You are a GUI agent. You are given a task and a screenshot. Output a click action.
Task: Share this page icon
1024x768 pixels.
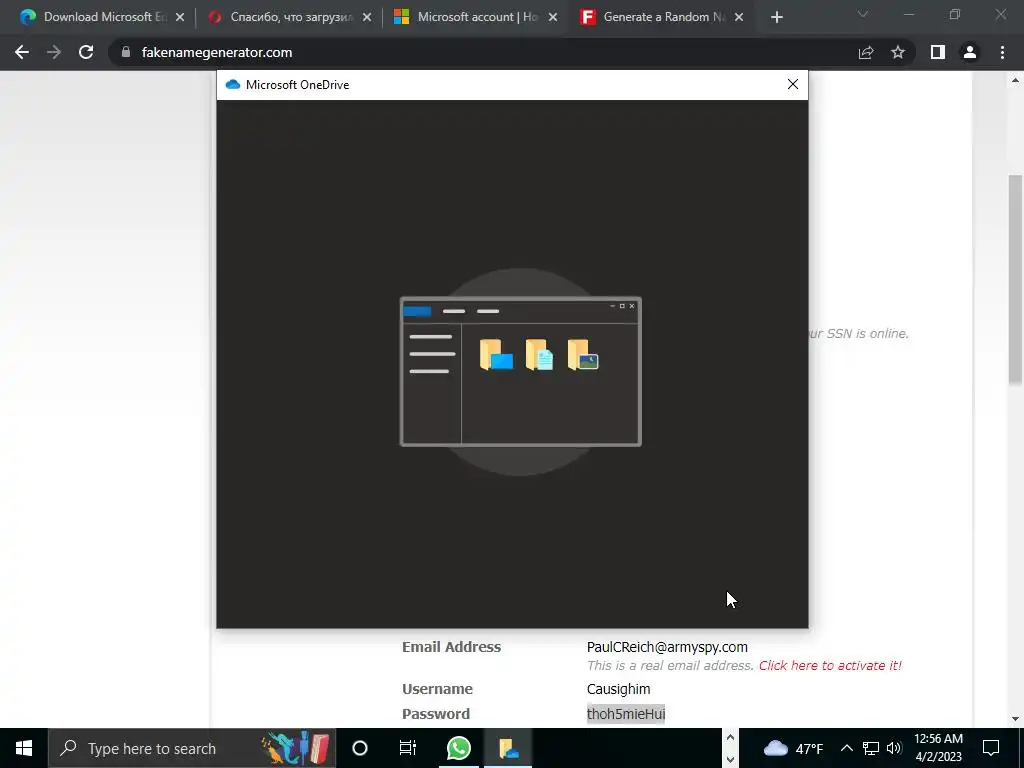[866, 52]
